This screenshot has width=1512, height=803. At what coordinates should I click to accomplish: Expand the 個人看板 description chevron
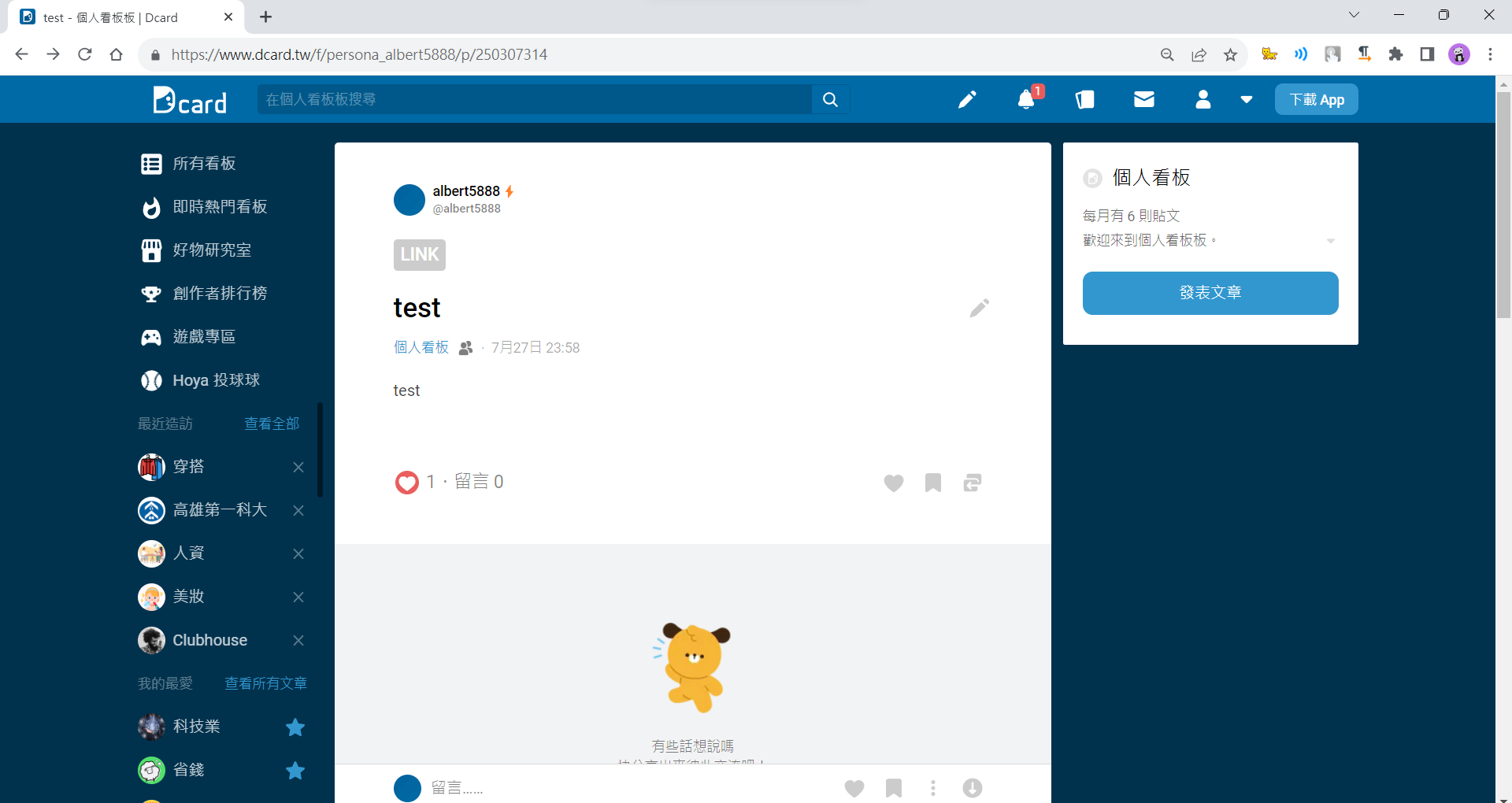coord(1331,241)
